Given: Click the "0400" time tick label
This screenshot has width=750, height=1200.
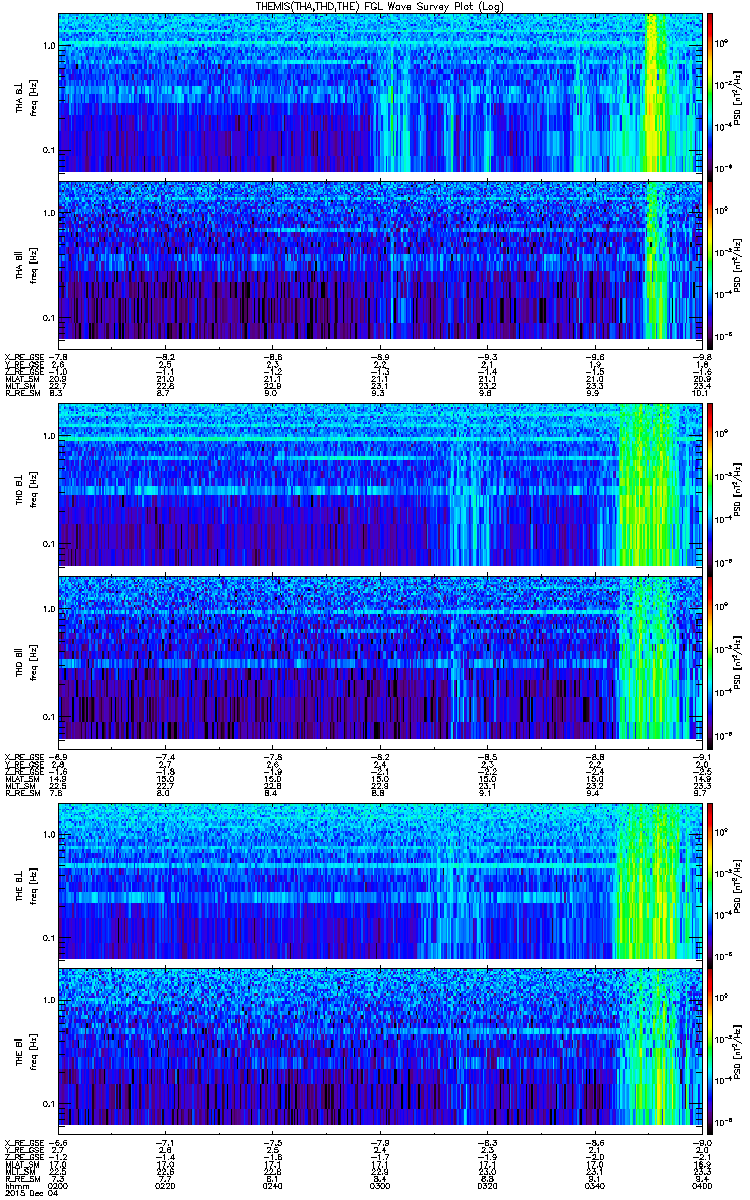Looking at the screenshot, I should [702, 1185].
